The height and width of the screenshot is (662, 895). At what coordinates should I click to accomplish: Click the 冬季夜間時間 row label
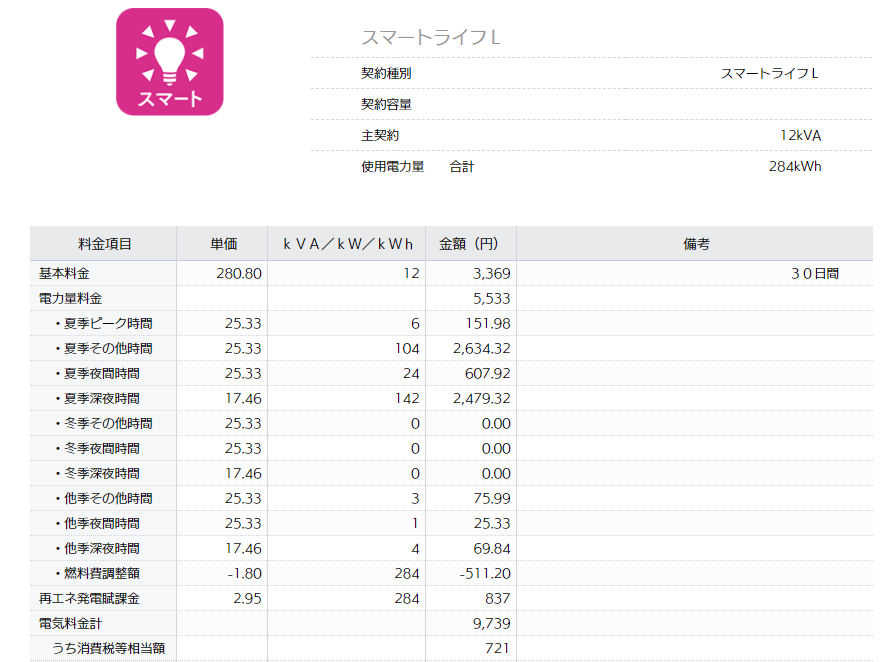98,449
